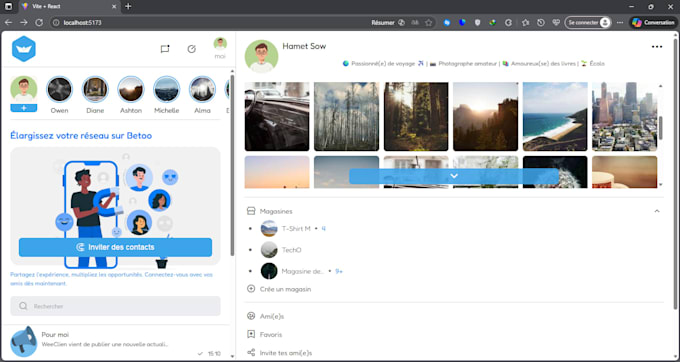Viewport: 680px width, 362px height.
Task: Click the 9+ badge next to Magasine de..
Action: coord(339,271)
